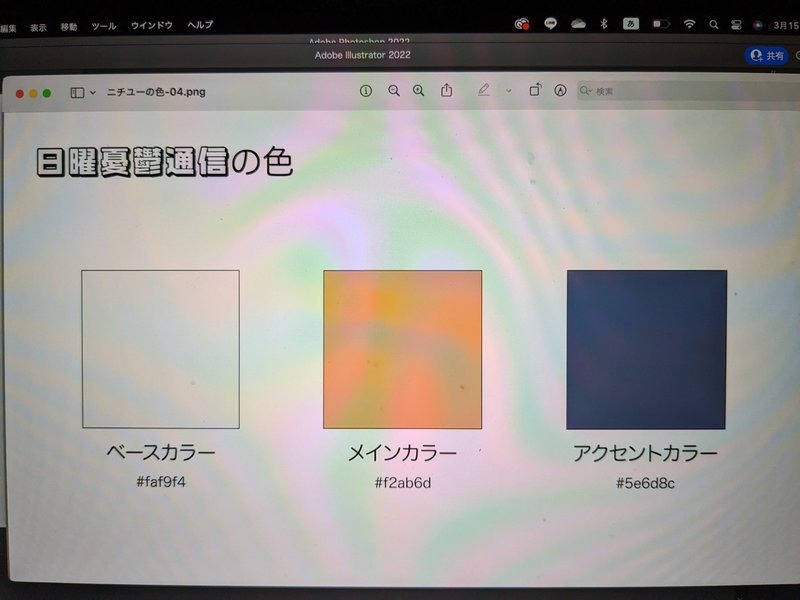800x600 pixels.
Task: Click the base color swatch #faf9f4
Action: tap(161, 349)
